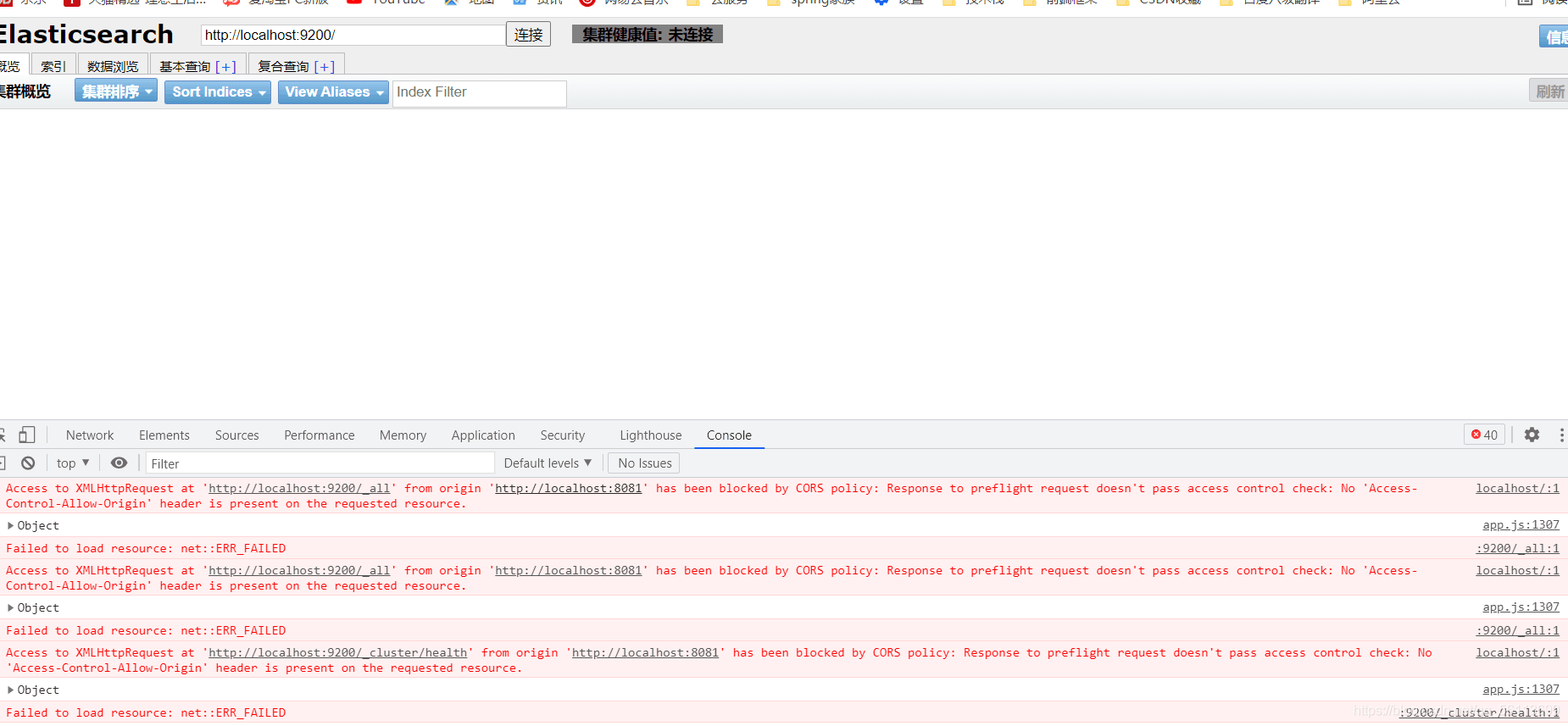Viewport: 1568px width, 726px height.
Task: Add a new 复合查询 tab with [+]
Action: (x=325, y=66)
